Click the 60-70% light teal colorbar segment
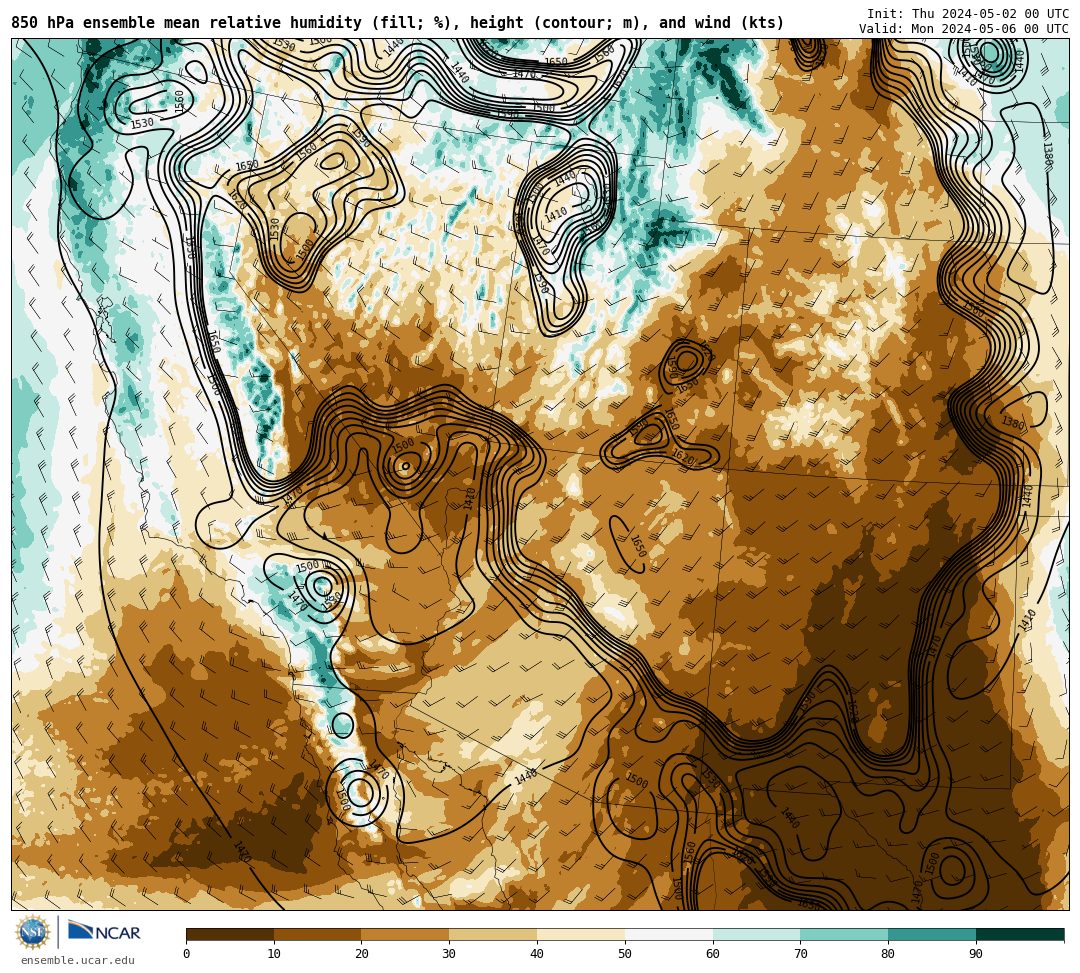 757,934
